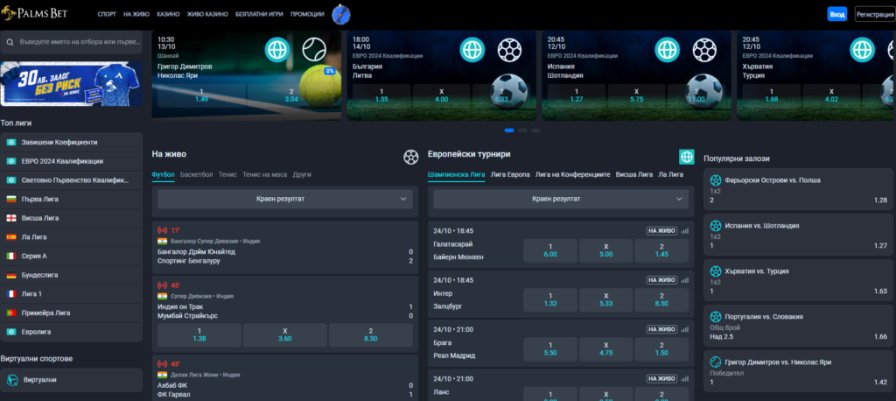896x401 pixels.
Task: Click the search magnifier icon
Action: (9, 43)
